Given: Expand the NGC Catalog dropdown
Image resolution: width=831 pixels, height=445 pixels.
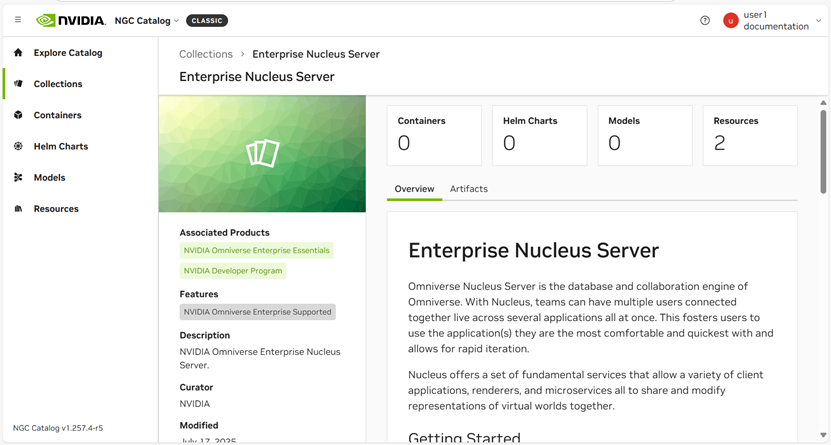Looking at the screenshot, I should click(x=147, y=21).
